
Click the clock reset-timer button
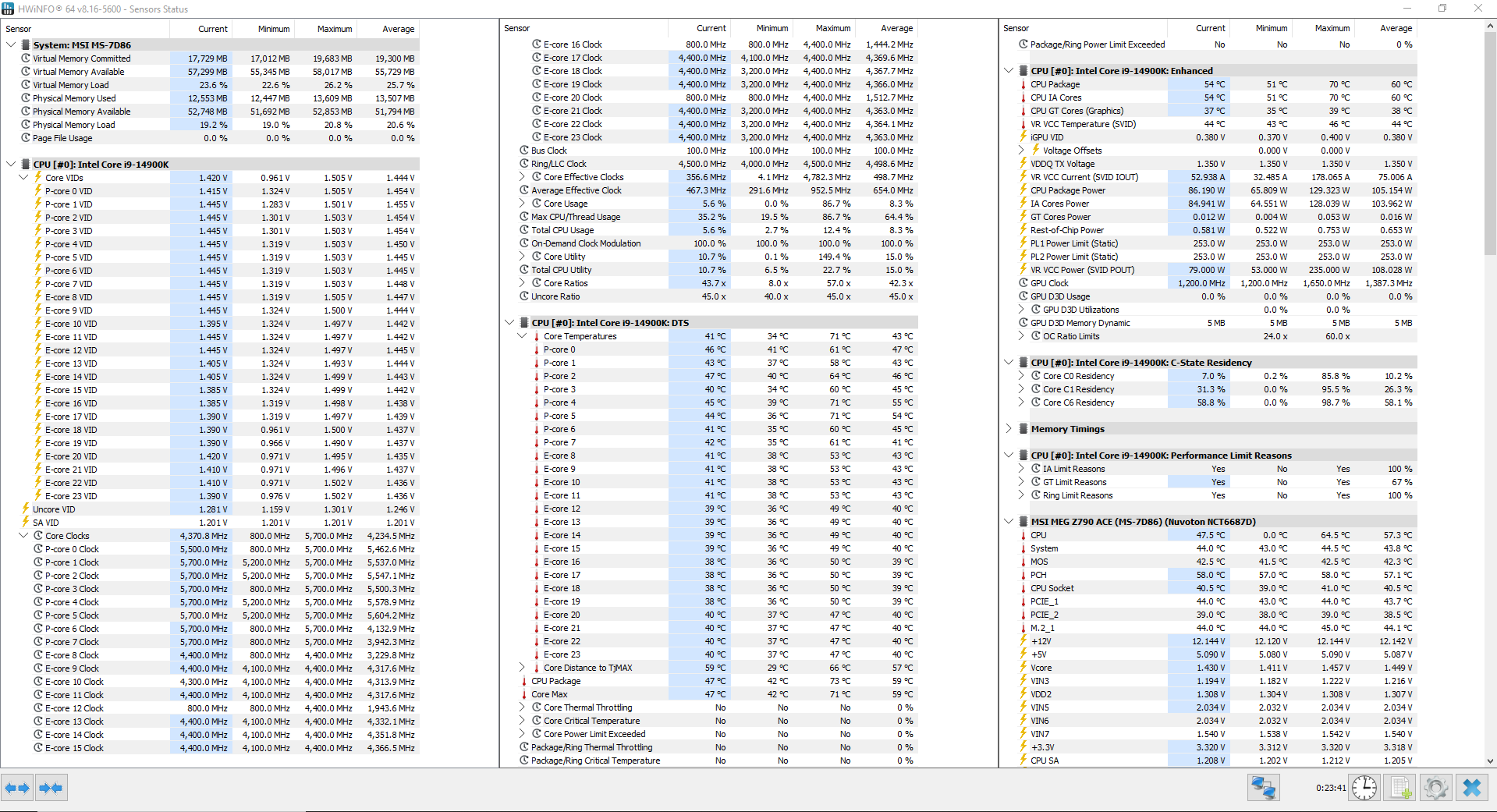coord(1364,788)
